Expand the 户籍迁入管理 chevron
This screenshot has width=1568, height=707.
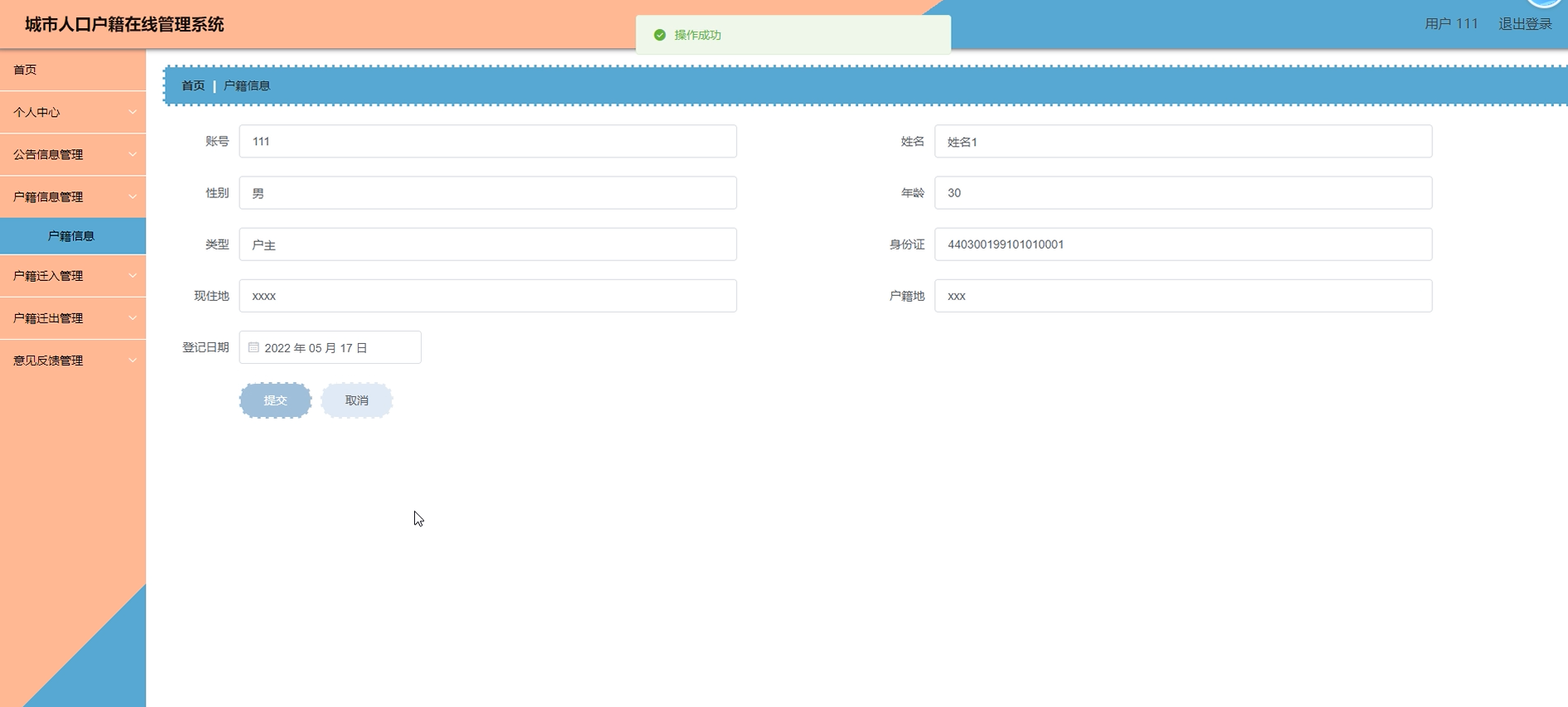pyautogui.click(x=133, y=275)
